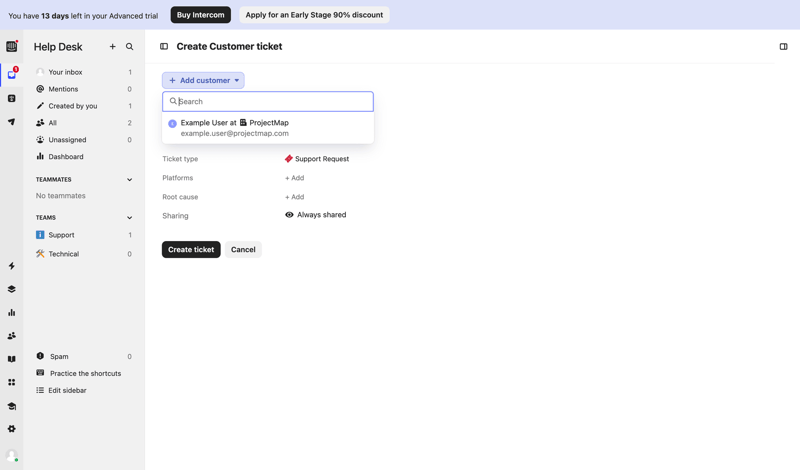Open Mentions in sidebar
This screenshot has height=470, width=800.
point(84,89)
